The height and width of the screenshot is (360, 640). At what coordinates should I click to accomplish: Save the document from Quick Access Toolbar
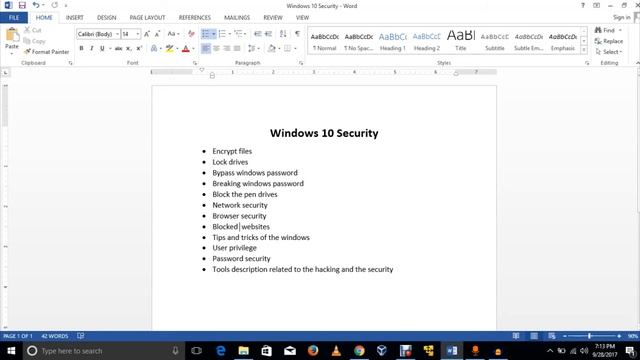pyautogui.click(x=22, y=5)
